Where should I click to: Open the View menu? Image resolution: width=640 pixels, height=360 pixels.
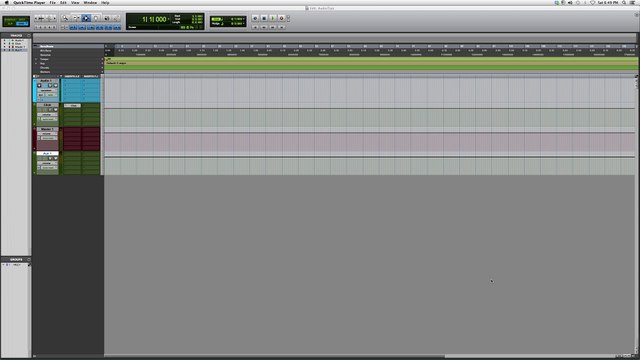(x=75, y=2)
